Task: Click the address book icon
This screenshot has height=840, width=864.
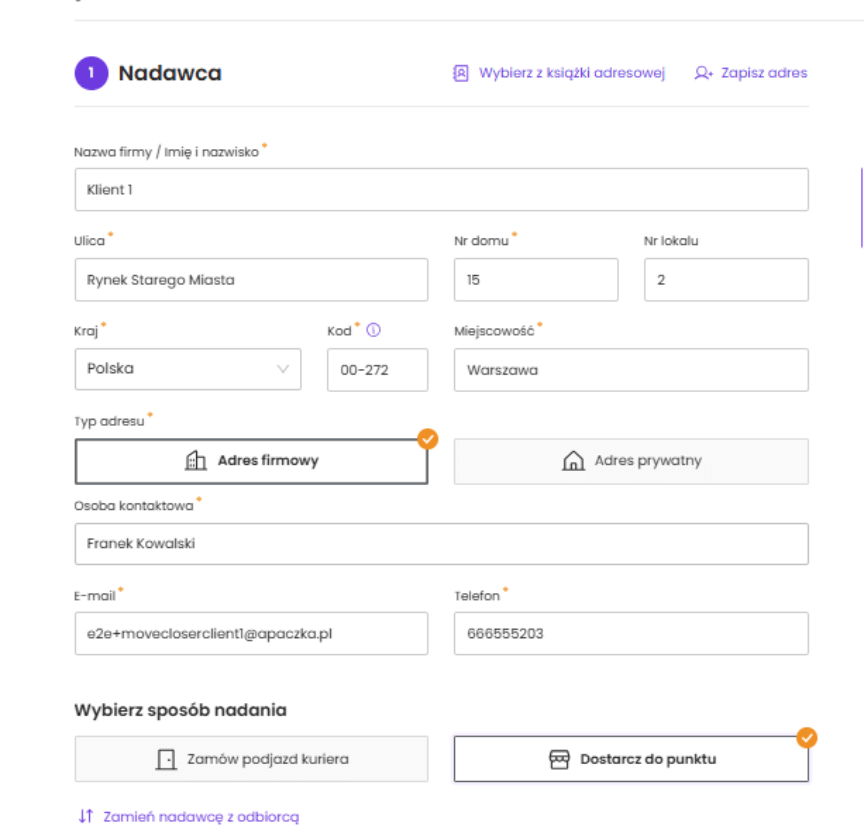Action: point(461,73)
